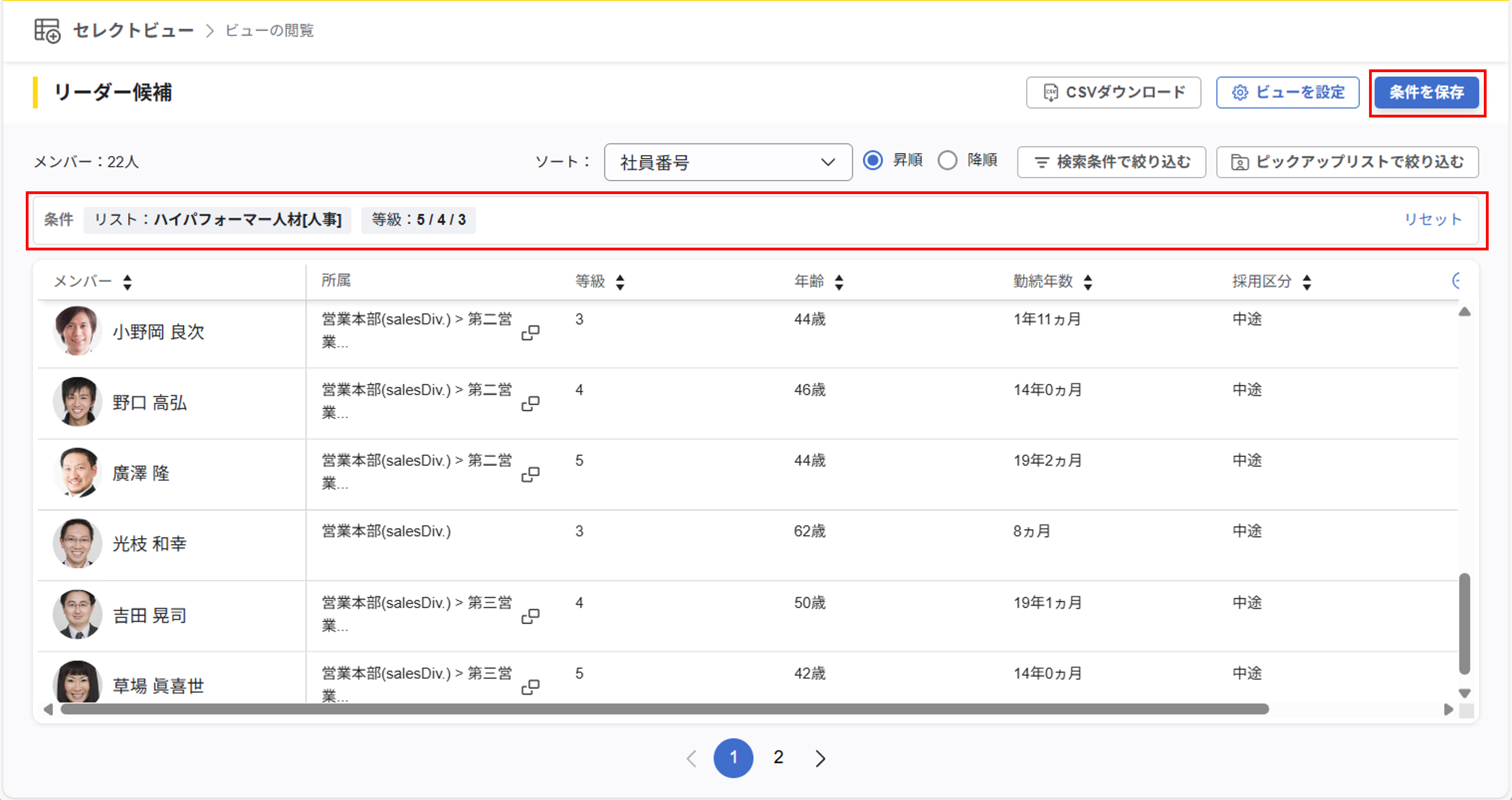Sort by 勤続年数 column arrows
Viewport: 1512px width, 800px height.
pos(1088,282)
